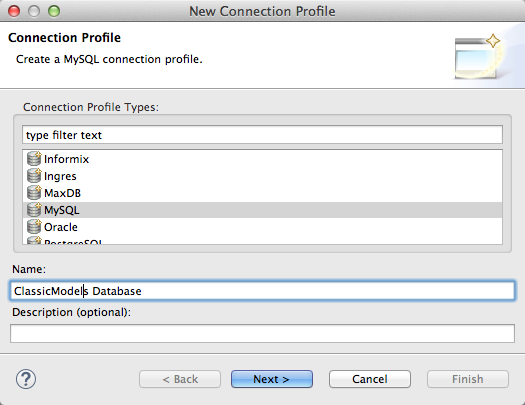
Task: Open help via the question mark icon
Action: point(26,379)
